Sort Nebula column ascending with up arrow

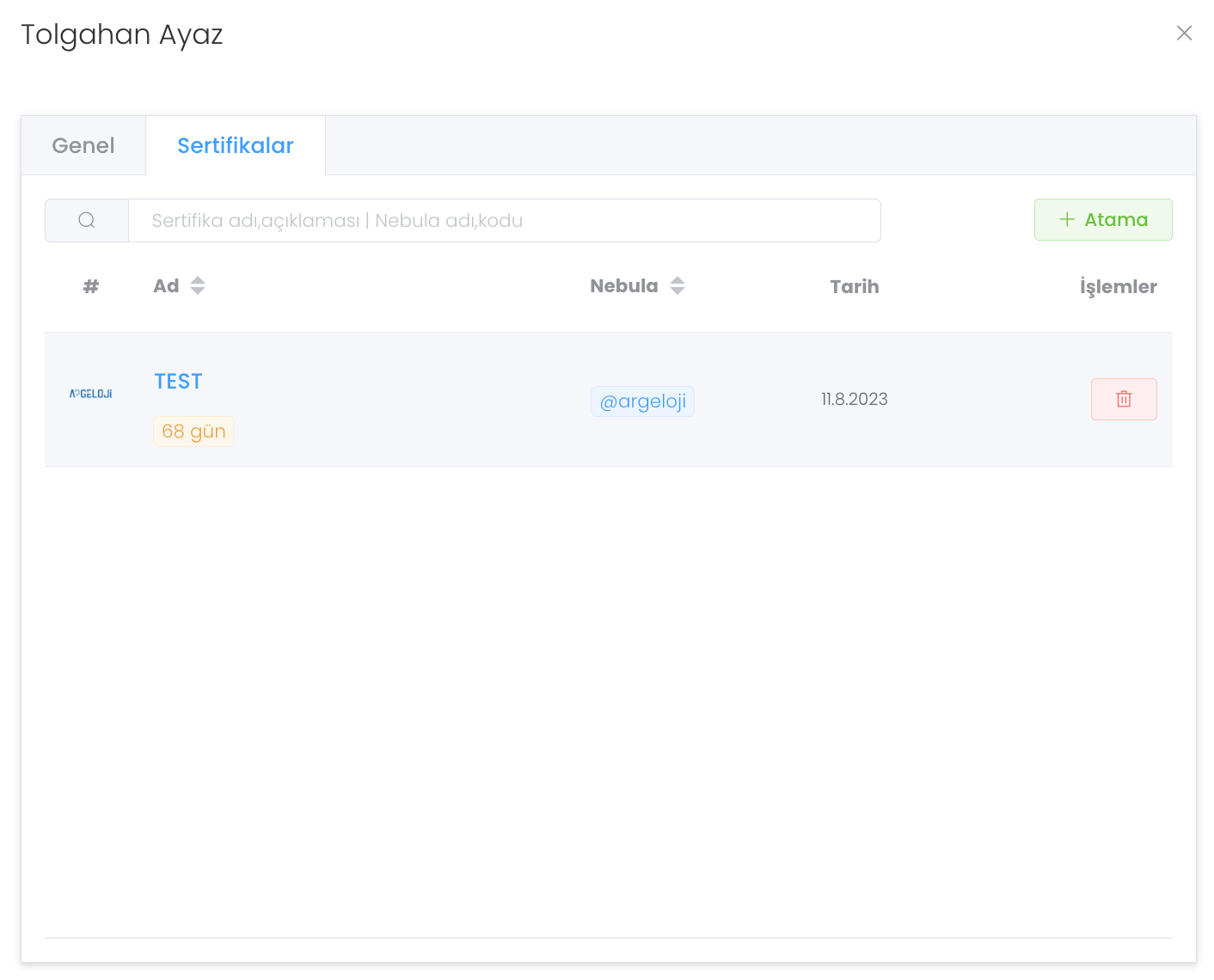[x=678, y=280]
